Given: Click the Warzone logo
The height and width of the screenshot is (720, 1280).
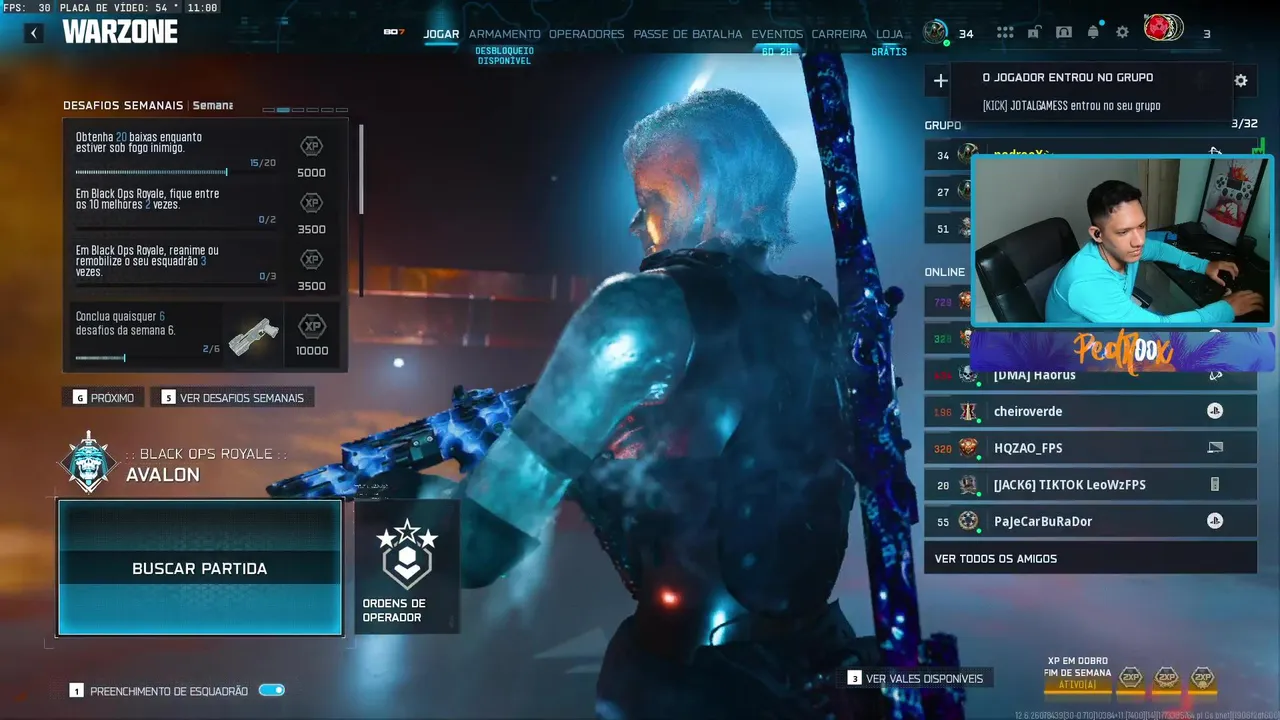Looking at the screenshot, I should [x=120, y=32].
